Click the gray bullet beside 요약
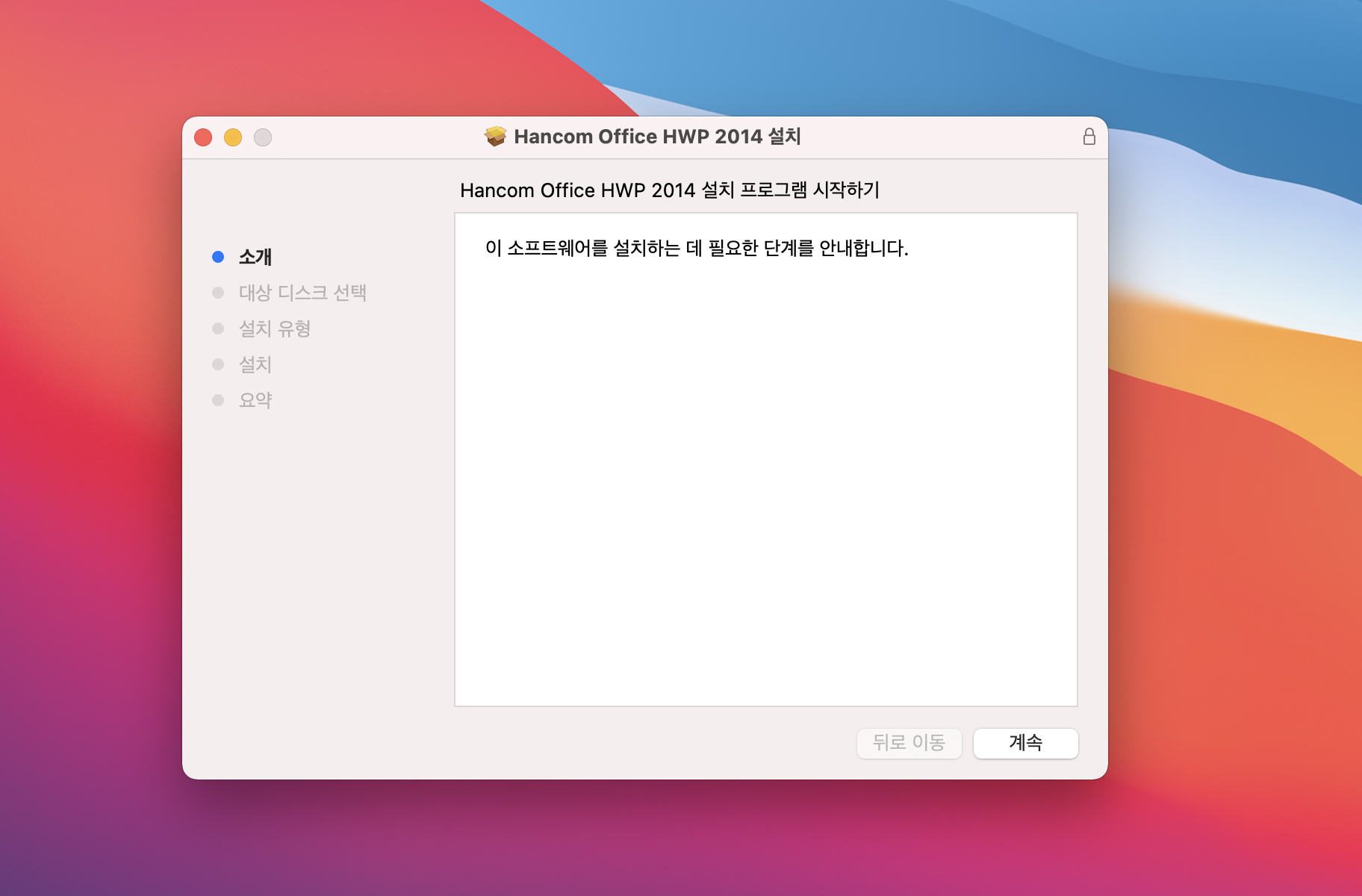This screenshot has width=1362, height=896. coord(218,400)
